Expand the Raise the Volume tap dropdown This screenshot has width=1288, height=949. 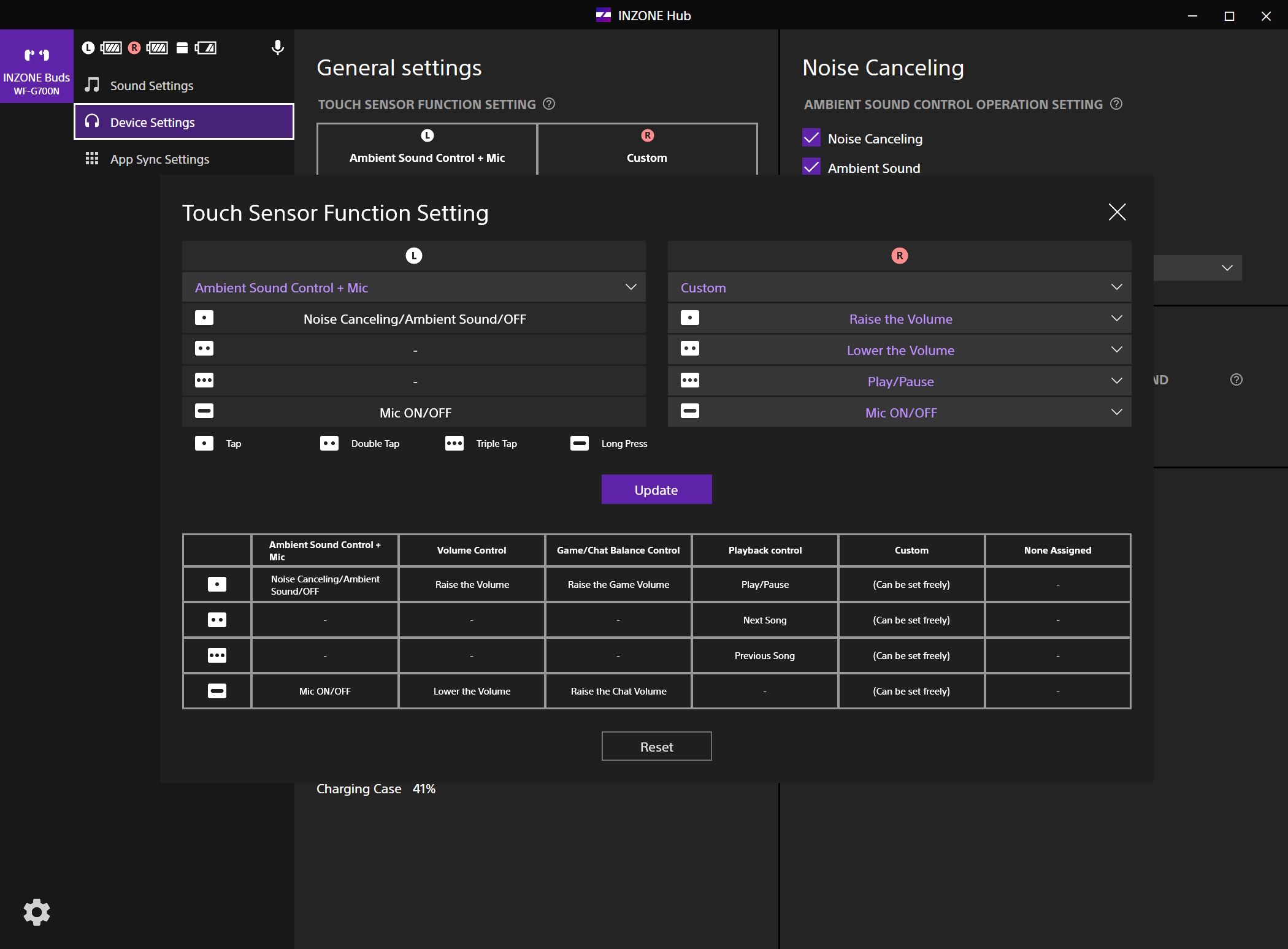[899, 319]
